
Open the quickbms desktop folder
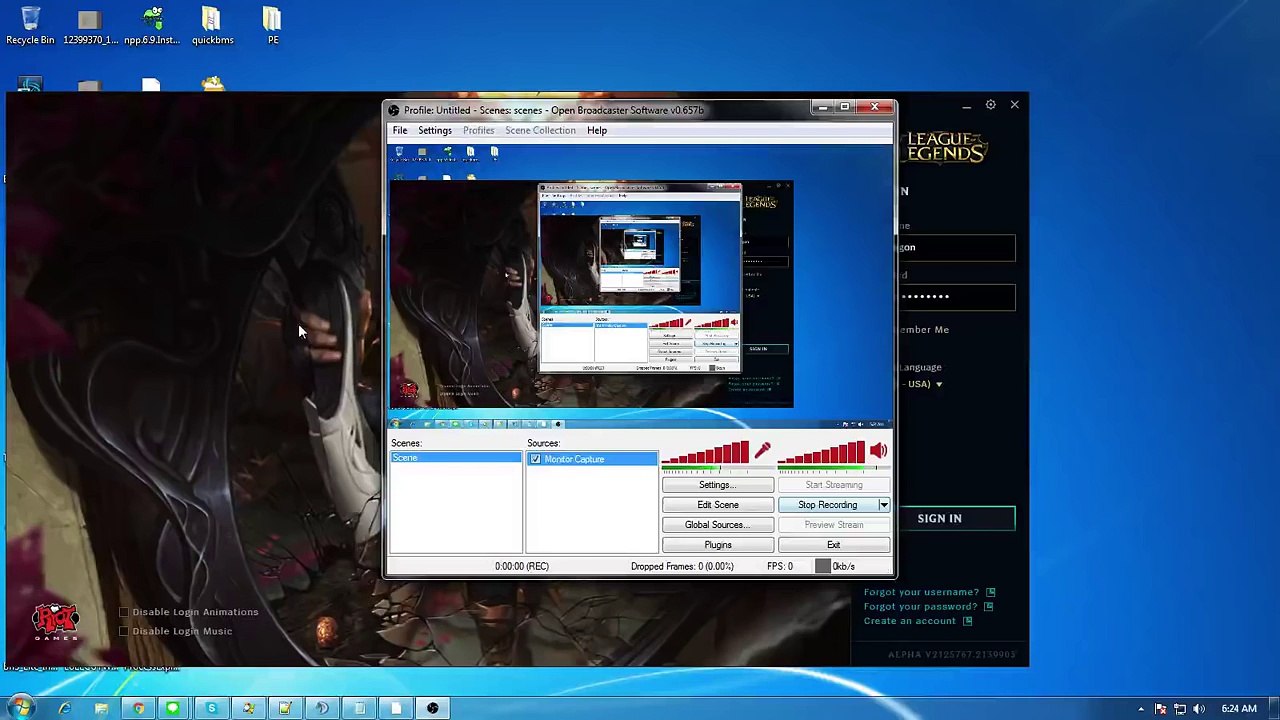[212, 26]
